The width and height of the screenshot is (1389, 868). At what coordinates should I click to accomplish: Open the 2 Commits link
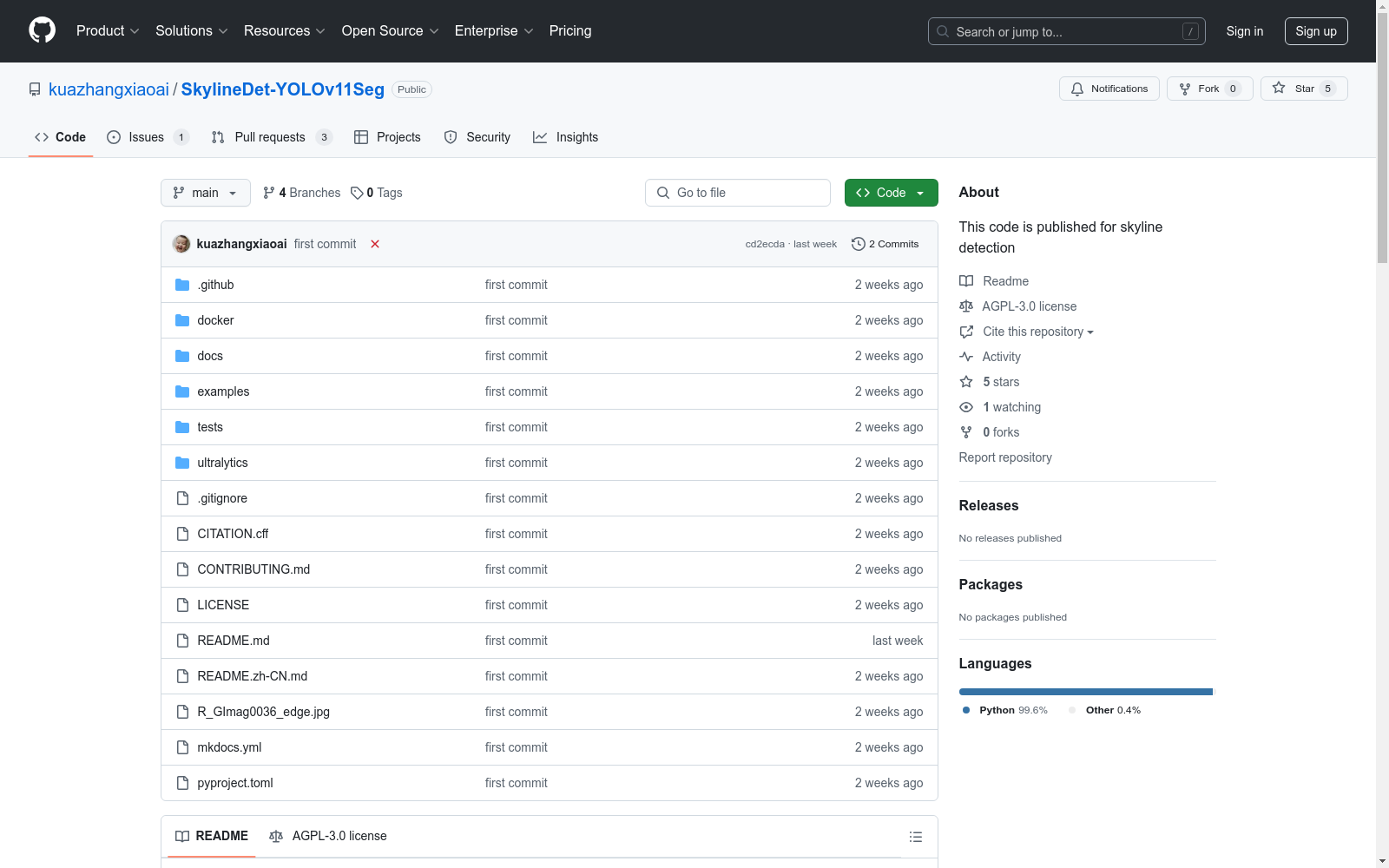[x=885, y=244]
